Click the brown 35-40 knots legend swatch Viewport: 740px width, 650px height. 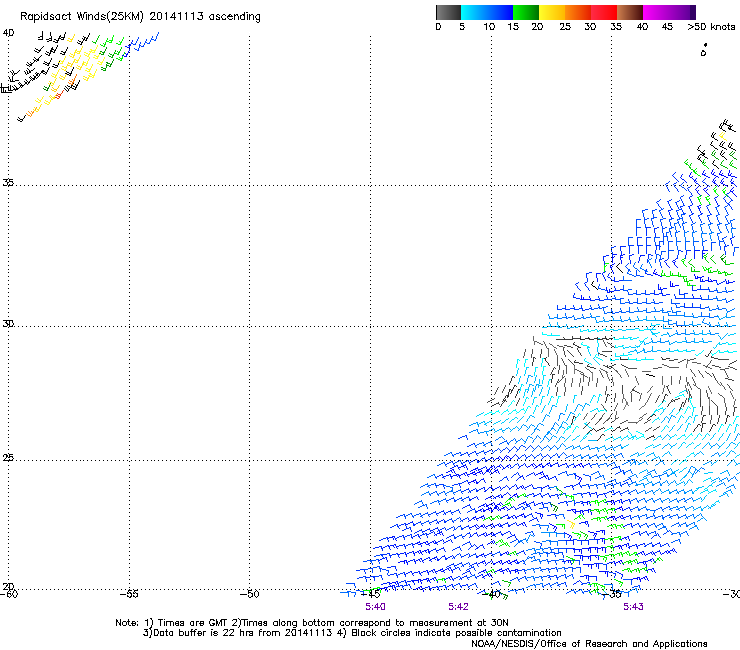630,12
